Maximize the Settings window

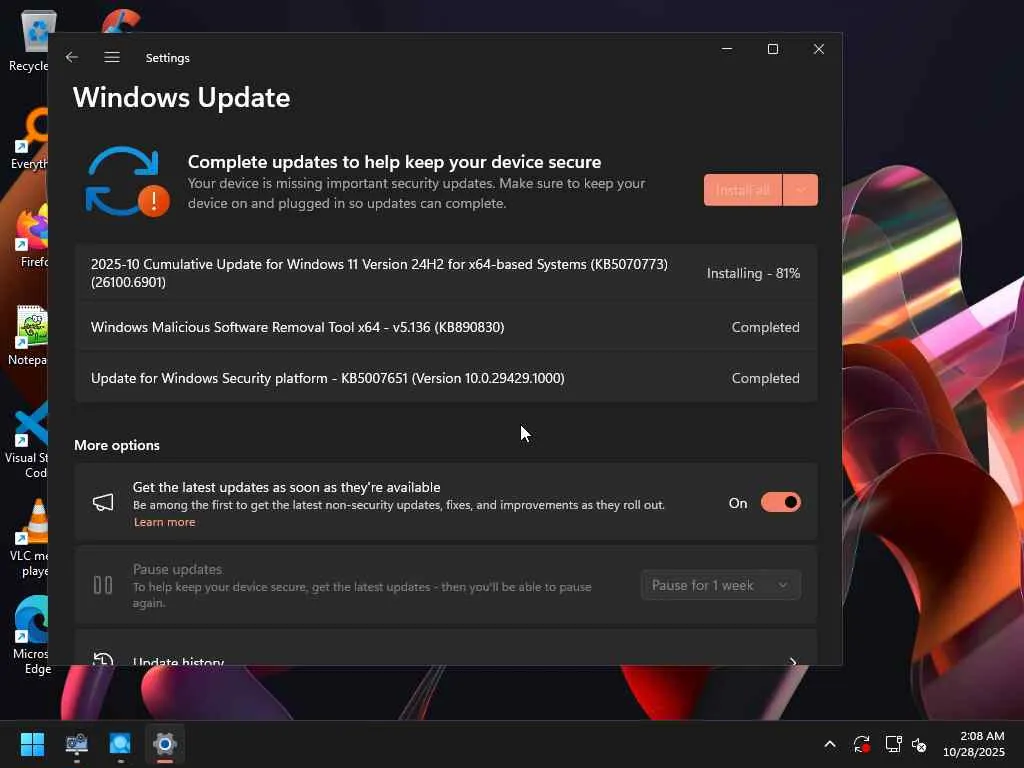tap(773, 49)
